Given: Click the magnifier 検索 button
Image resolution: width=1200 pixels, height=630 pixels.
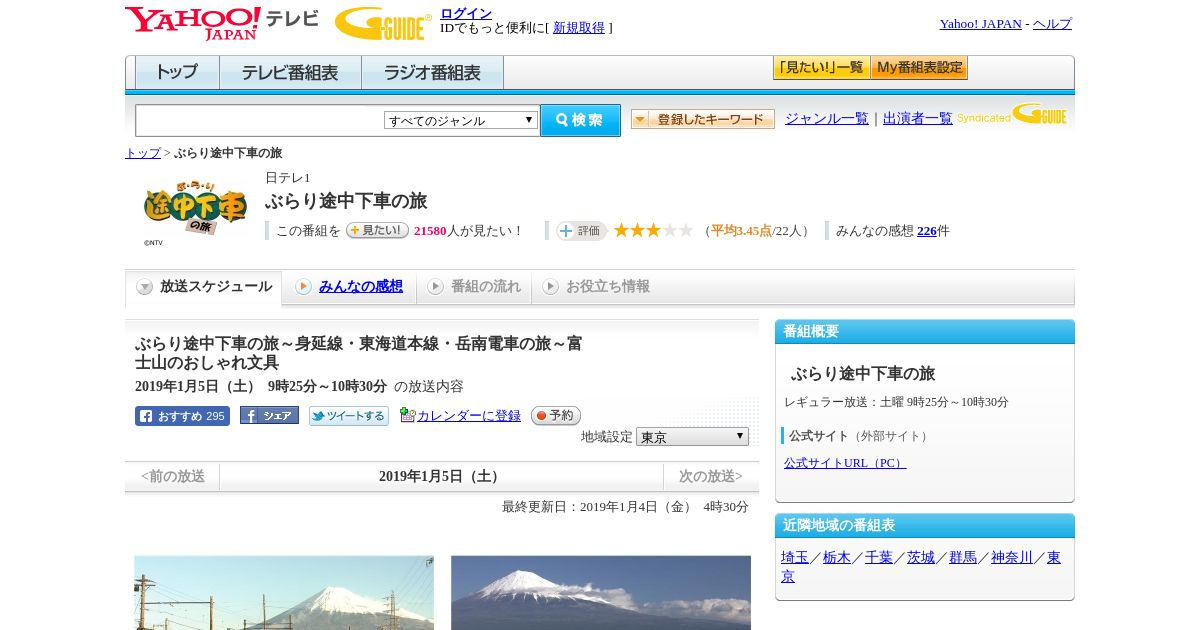Looking at the screenshot, I should point(580,120).
